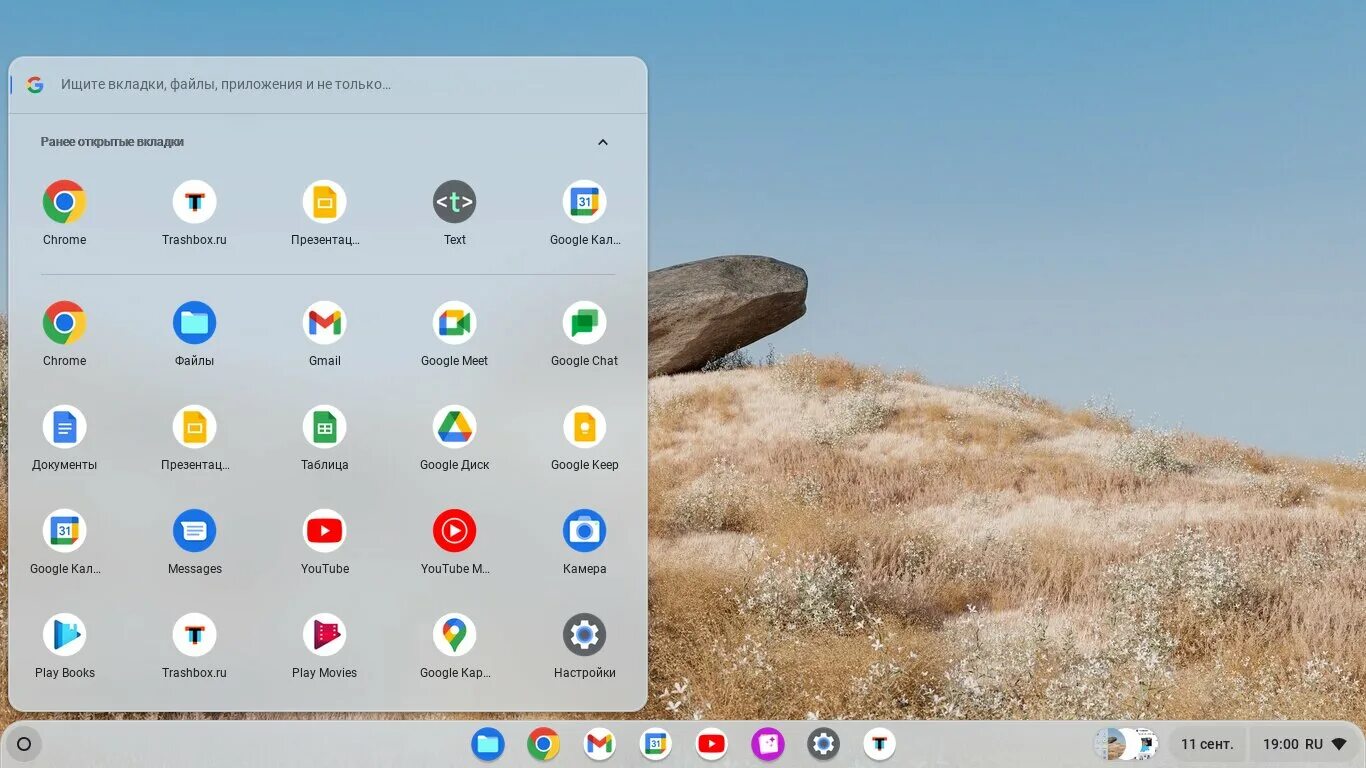Open Google Кар... maps app

click(x=454, y=645)
